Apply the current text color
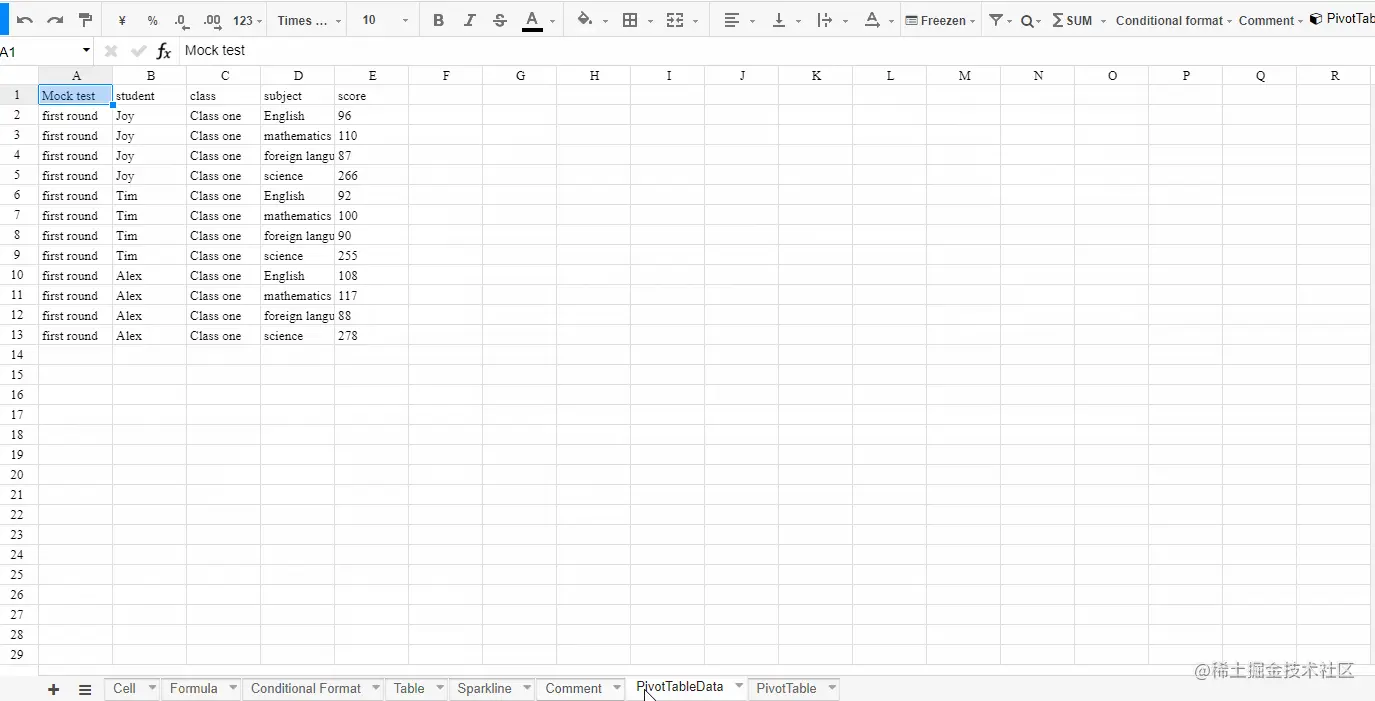Viewport: 1375px width, 701px height. (532, 20)
